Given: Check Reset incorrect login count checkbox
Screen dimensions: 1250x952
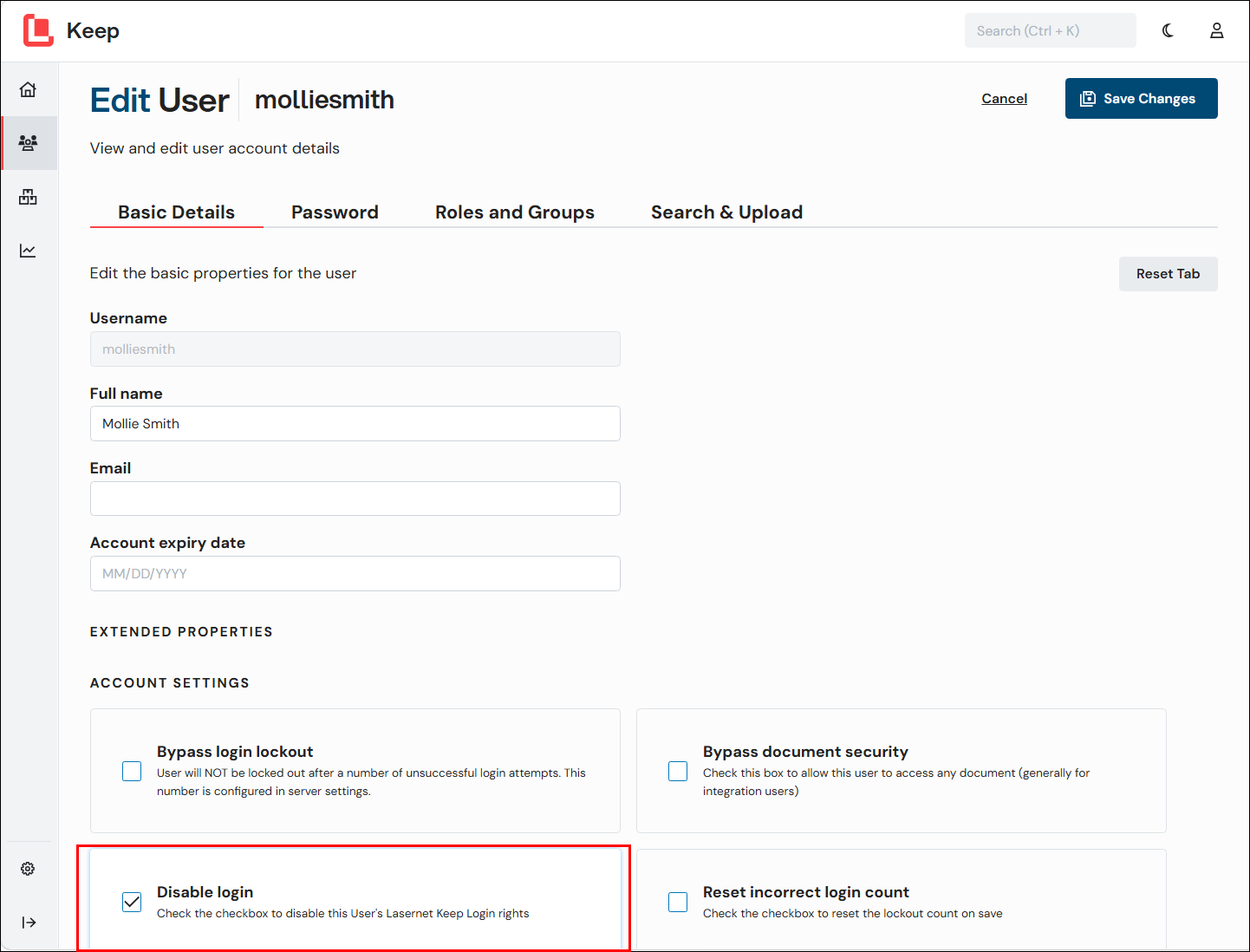Looking at the screenshot, I should [678, 902].
